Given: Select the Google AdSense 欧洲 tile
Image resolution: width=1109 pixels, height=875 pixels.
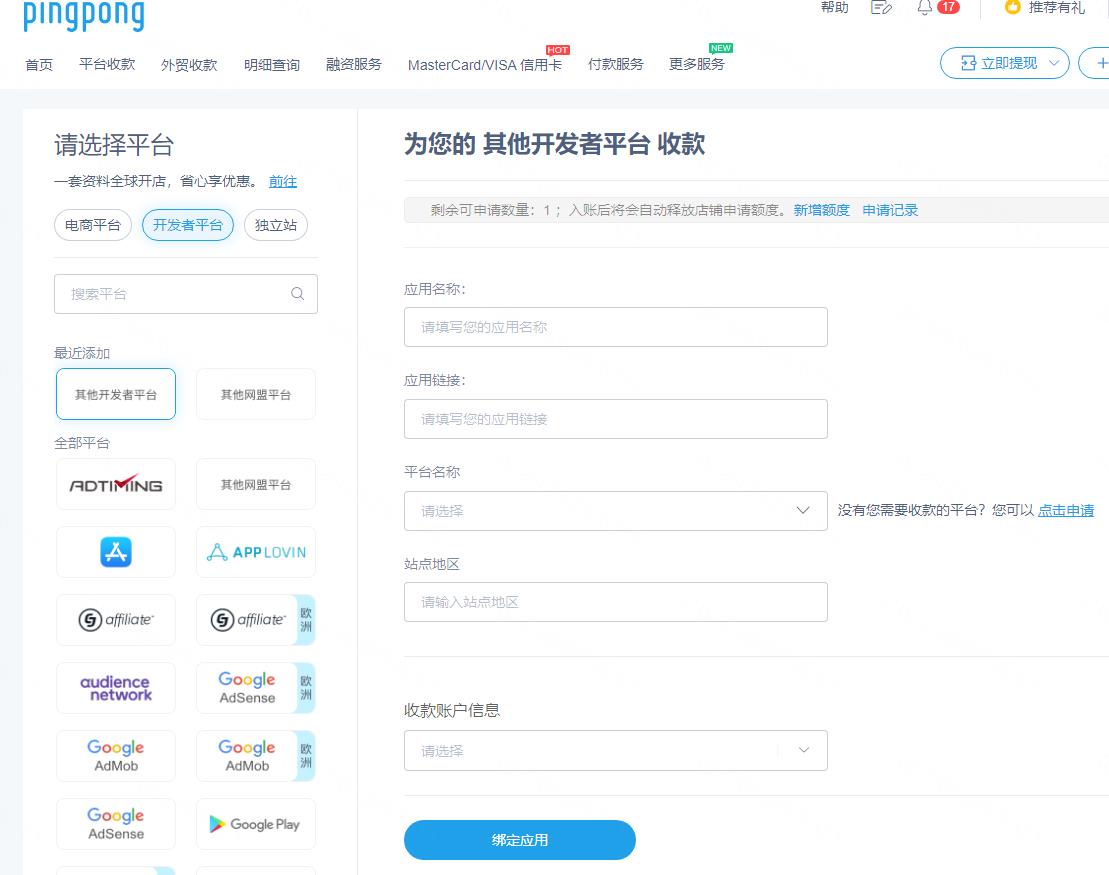Looking at the screenshot, I should (x=256, y=688).
